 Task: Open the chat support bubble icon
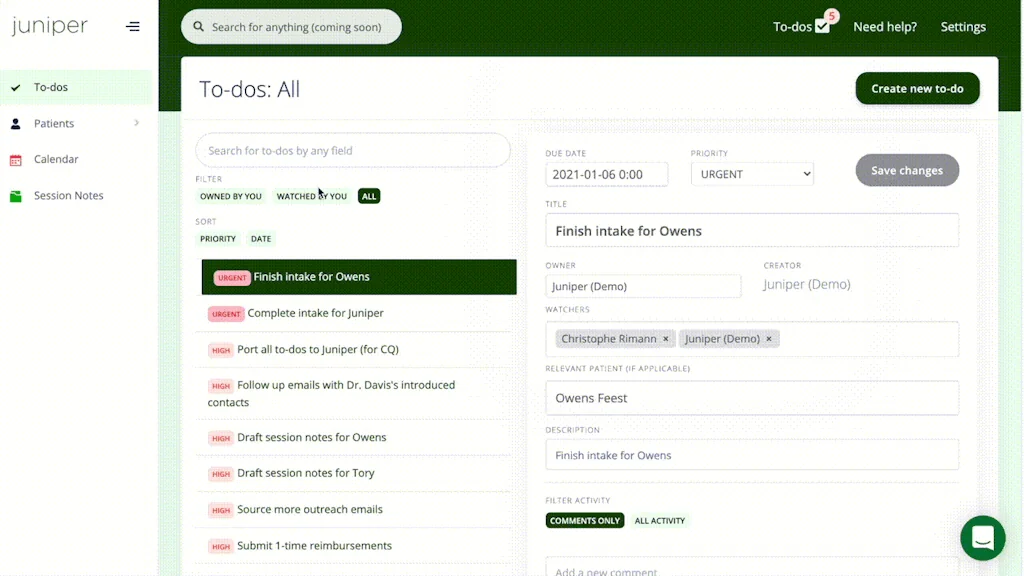pyautogui.click(x=982, y=538)
